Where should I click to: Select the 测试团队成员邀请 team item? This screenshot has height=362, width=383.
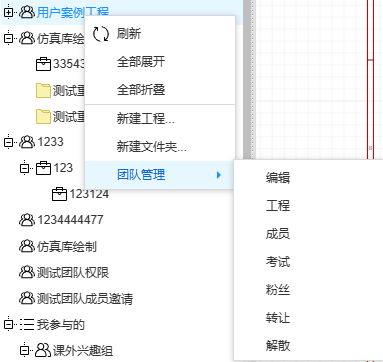[x=85, y=298]
